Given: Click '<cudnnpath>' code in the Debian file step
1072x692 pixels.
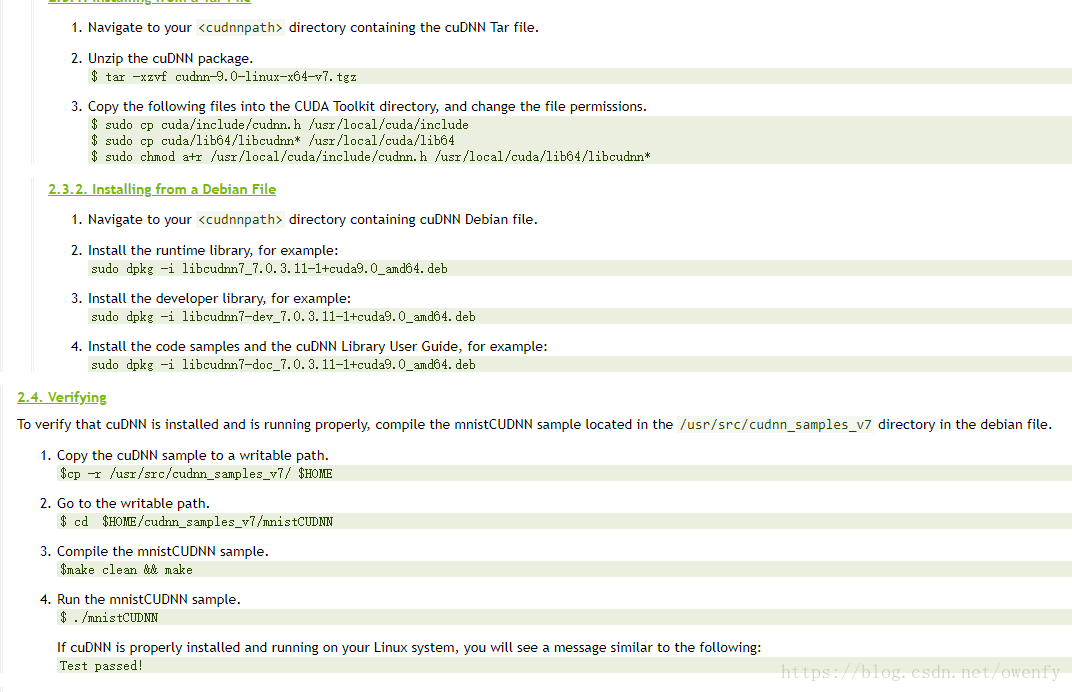Looking at the screenshot, I should click(240, 219).
